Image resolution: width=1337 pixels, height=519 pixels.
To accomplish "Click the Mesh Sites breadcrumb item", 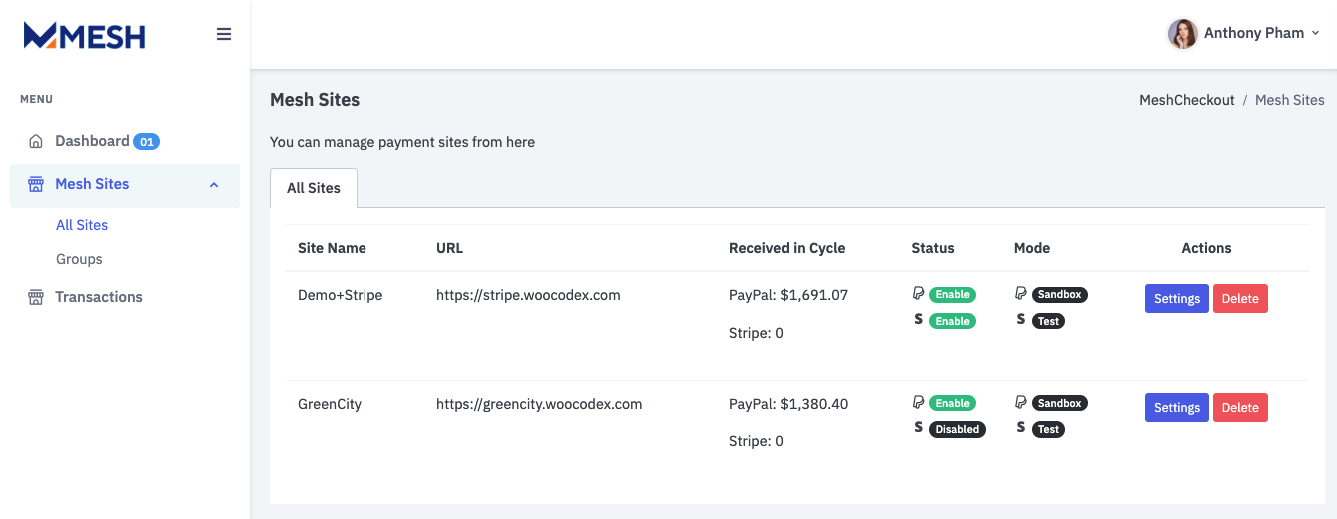I will click(x=1290, y=100).
